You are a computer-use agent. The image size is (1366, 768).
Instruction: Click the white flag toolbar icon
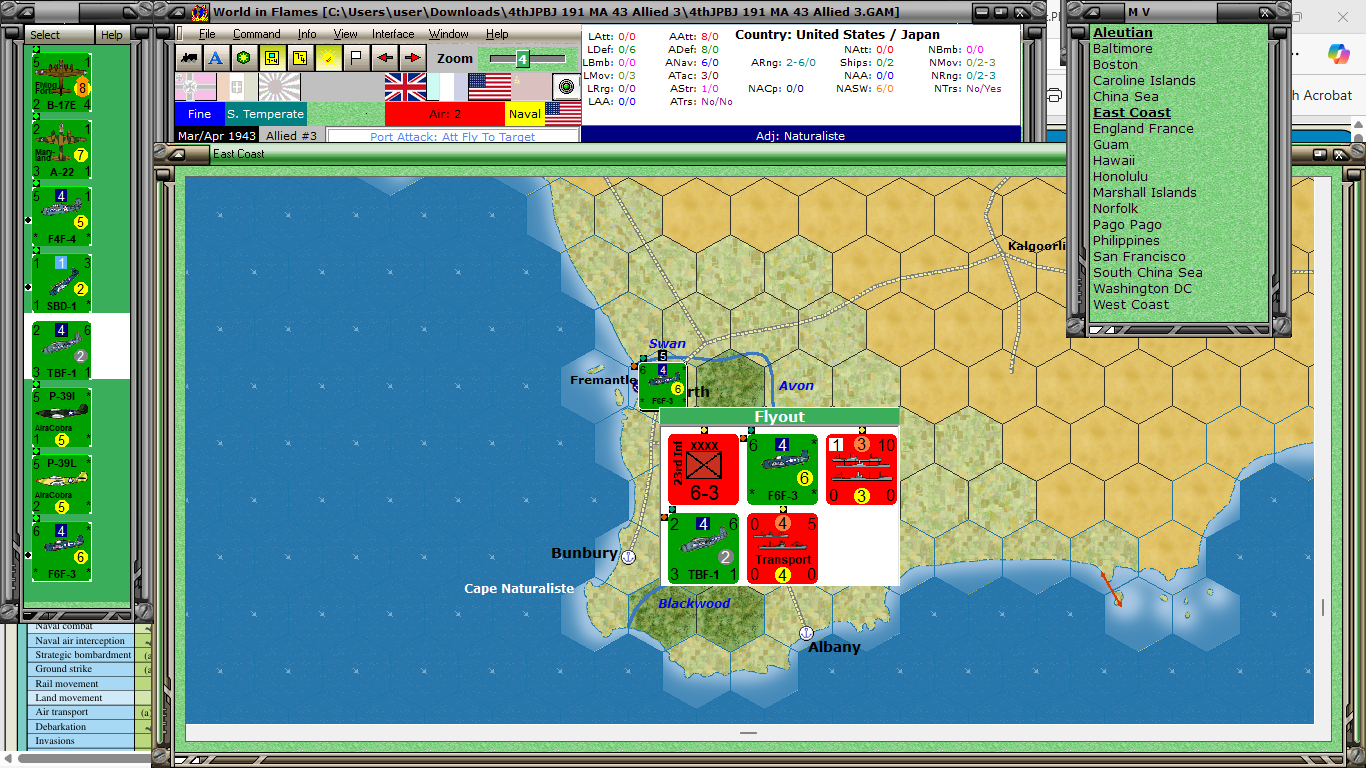click(355, 58)
